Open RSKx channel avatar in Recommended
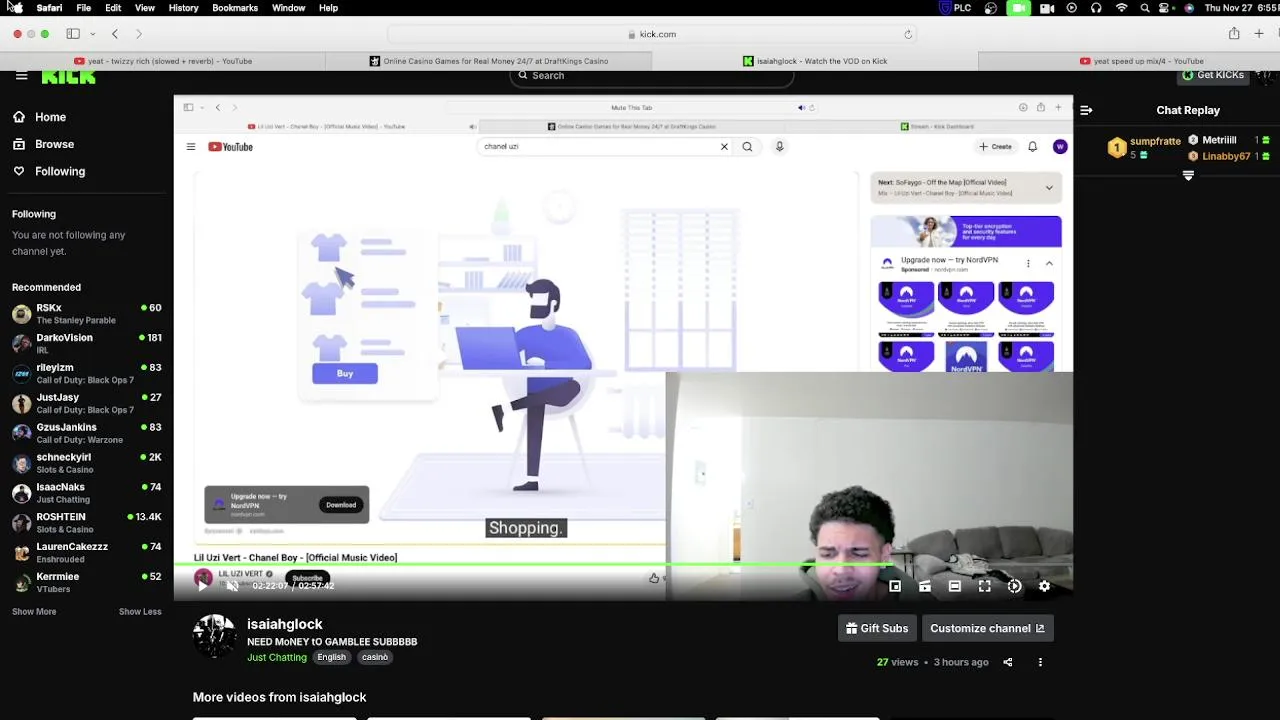 tap(21, 314)
